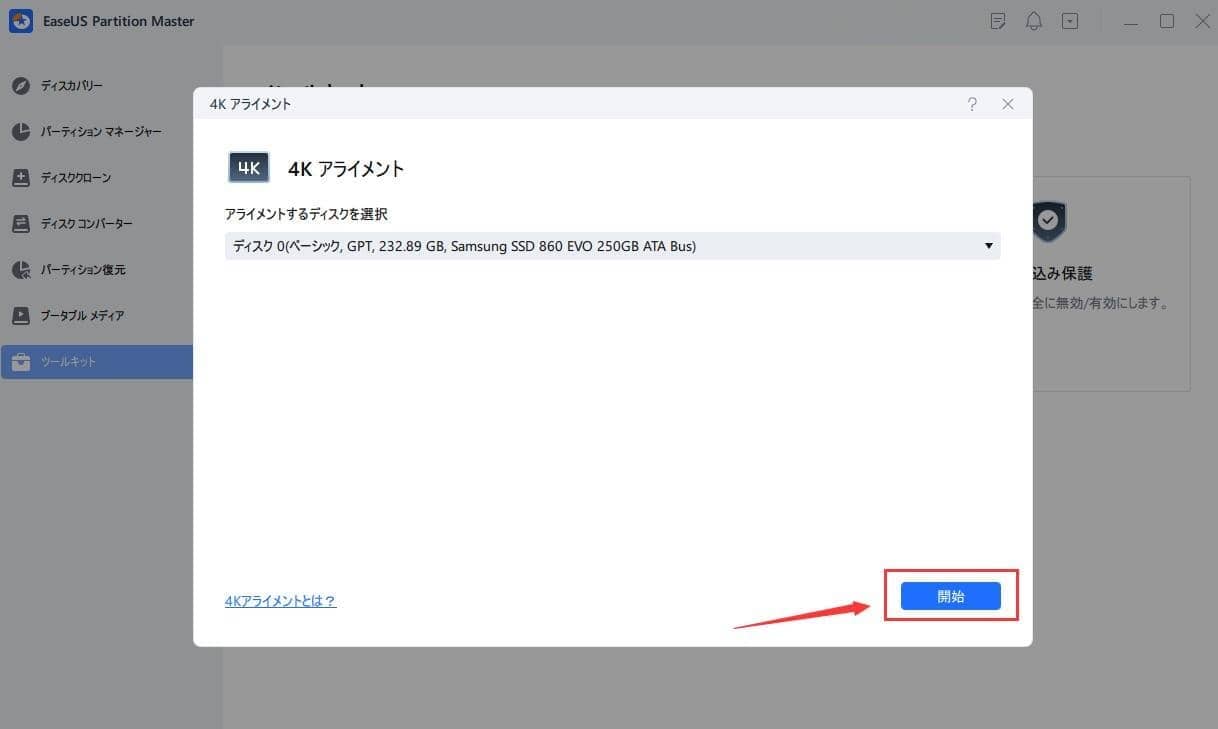Click the ブータブル メディア sidebar icon
1218x729 pixels.
21,316
